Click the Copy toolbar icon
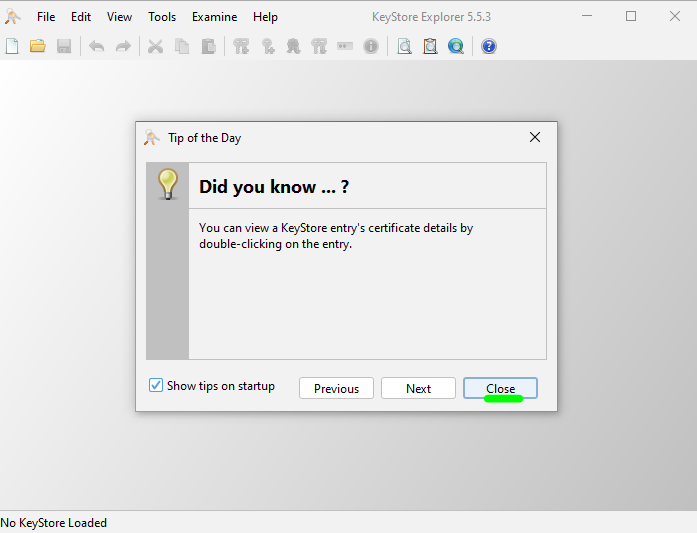Image resolution: width=697 pixels, height=533 pixels. [x=182, y=46]
